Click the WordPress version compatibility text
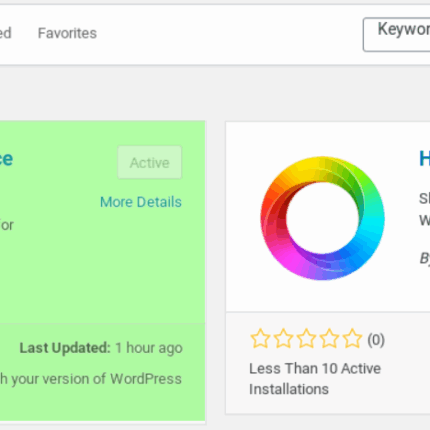This screenshot has width=430, height=430. coord(91,379)
